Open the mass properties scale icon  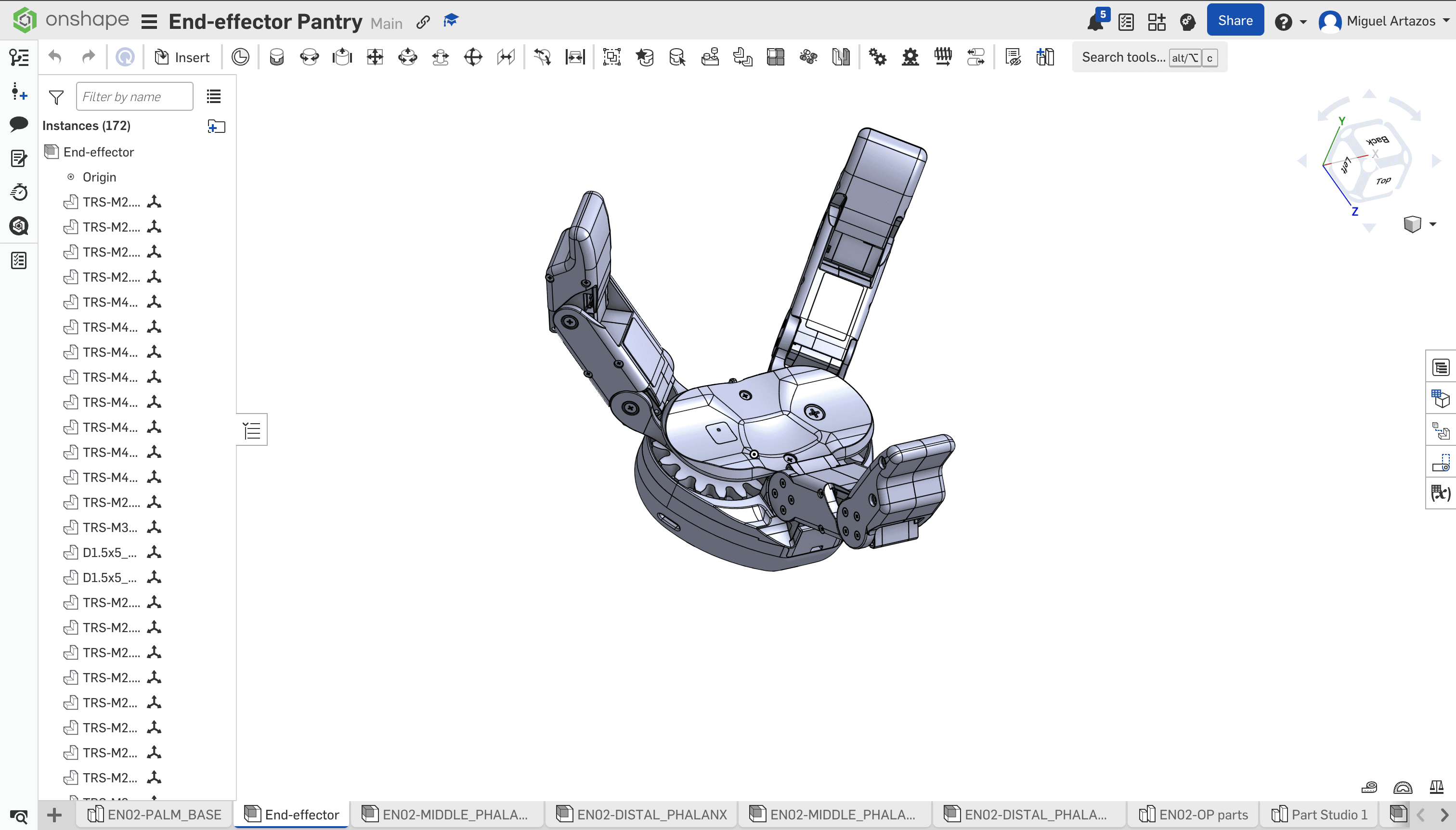pyautogui.click(x=1436, y=787)
